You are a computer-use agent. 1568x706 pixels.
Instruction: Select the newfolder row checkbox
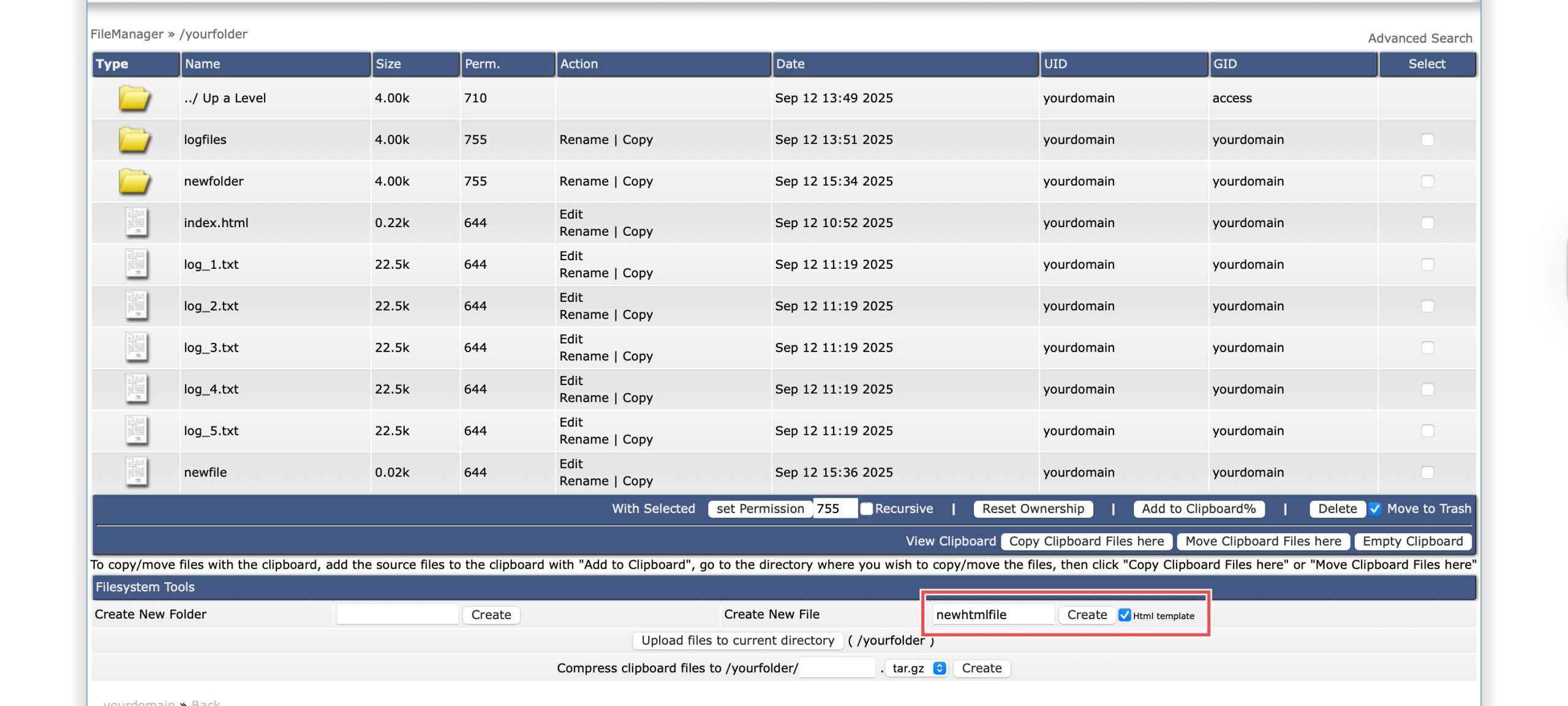1427,181
